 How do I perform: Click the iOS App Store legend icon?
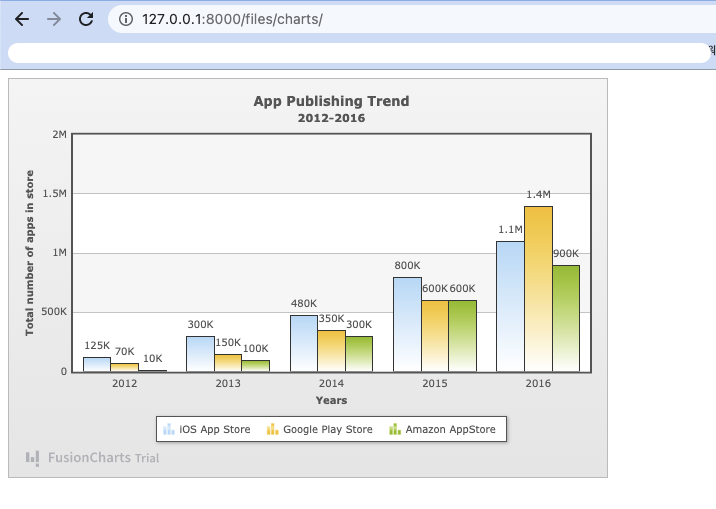tap(168, 429)
